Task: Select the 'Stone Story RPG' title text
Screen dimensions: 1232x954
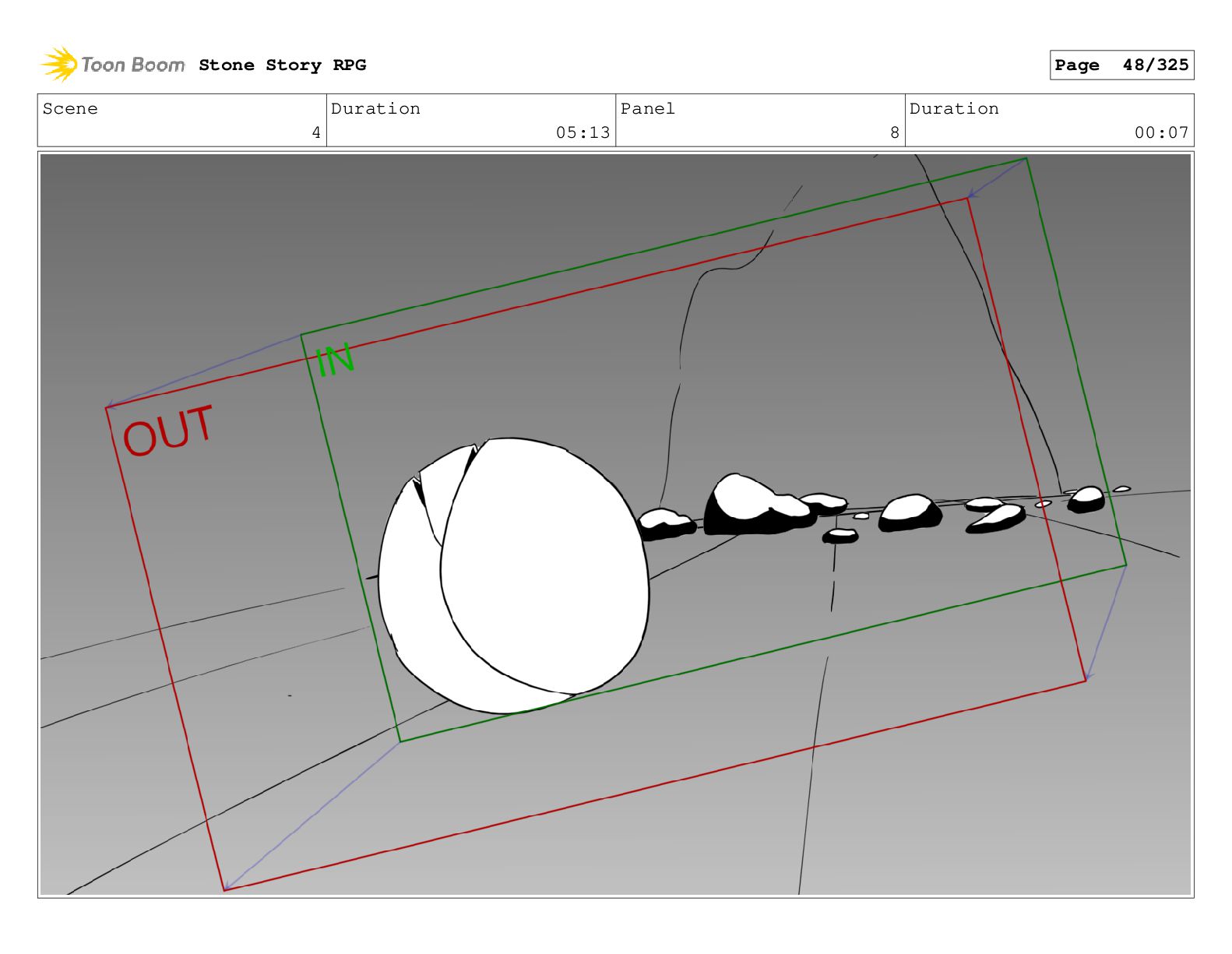Action: [282, 65]
